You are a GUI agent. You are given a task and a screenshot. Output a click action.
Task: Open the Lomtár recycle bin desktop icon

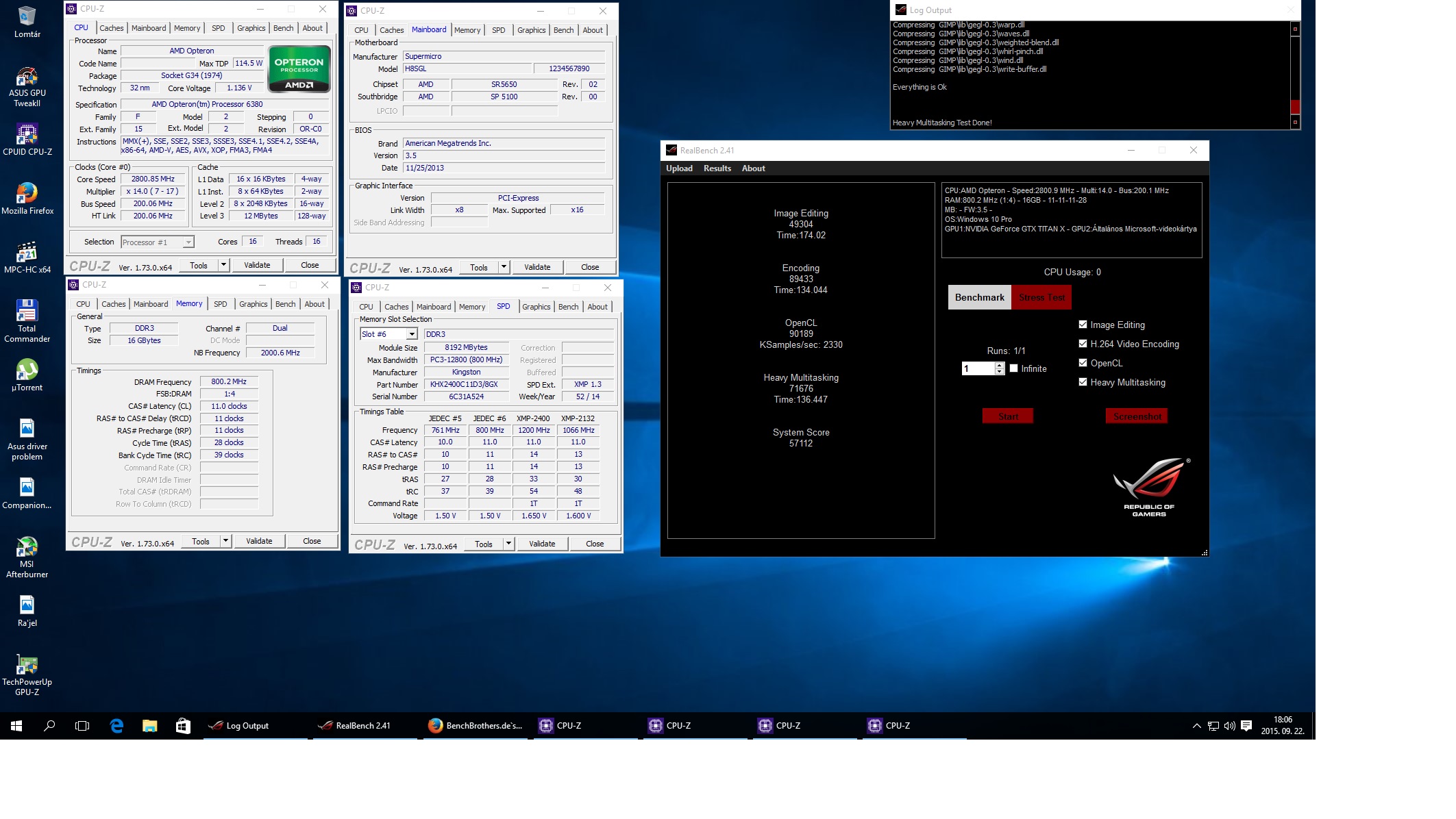coord(27,22)
